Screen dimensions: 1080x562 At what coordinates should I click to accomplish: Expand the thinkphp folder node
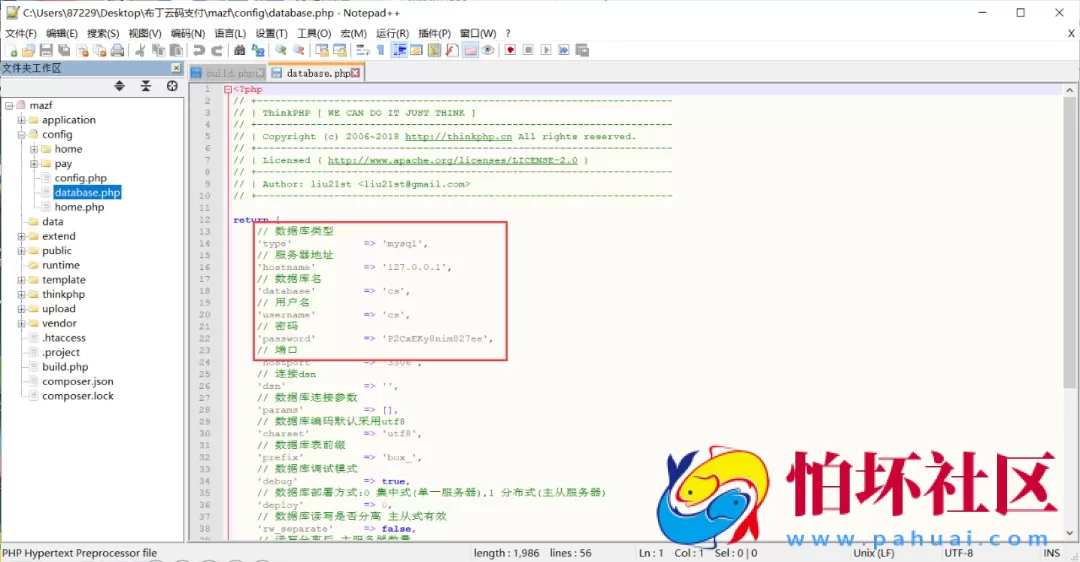pyautogui.click(x=21, y=294)
